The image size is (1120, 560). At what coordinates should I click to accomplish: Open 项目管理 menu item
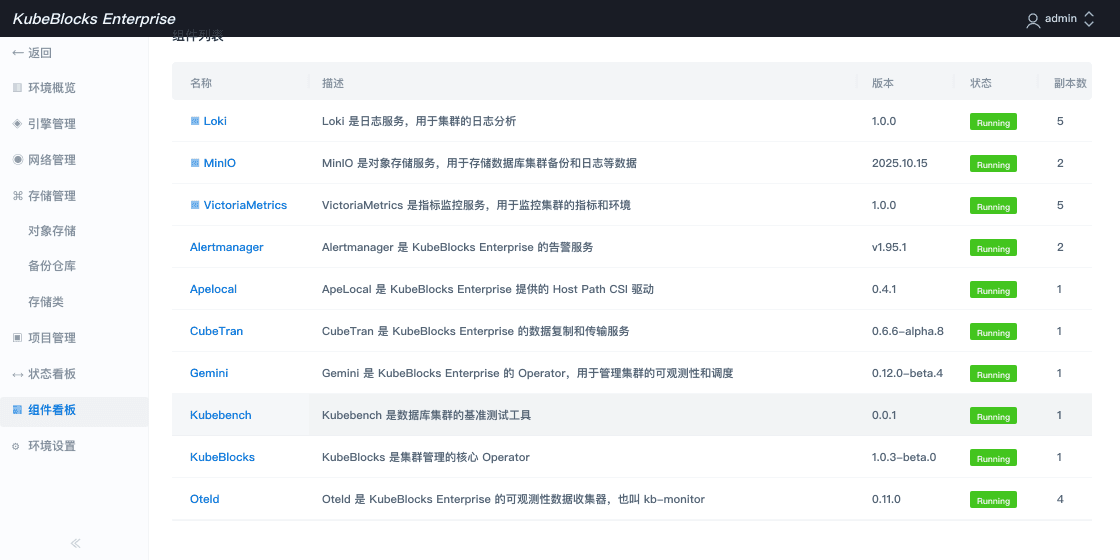tap(51, 338)
